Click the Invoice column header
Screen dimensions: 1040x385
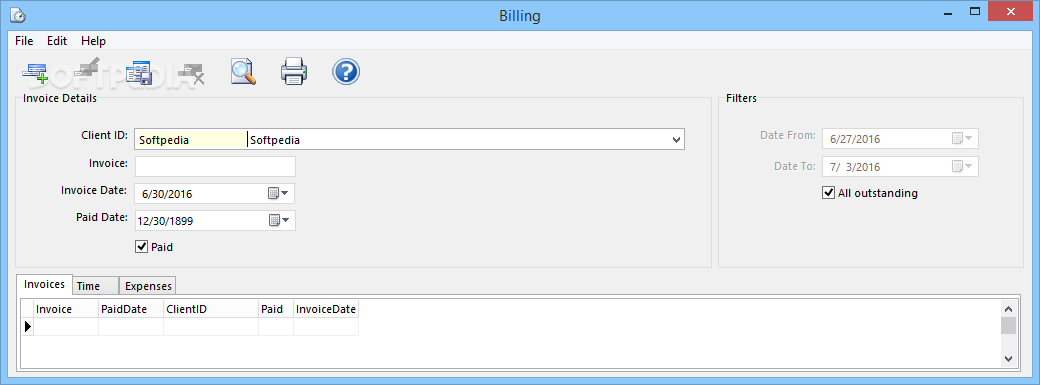pos(66,309)
